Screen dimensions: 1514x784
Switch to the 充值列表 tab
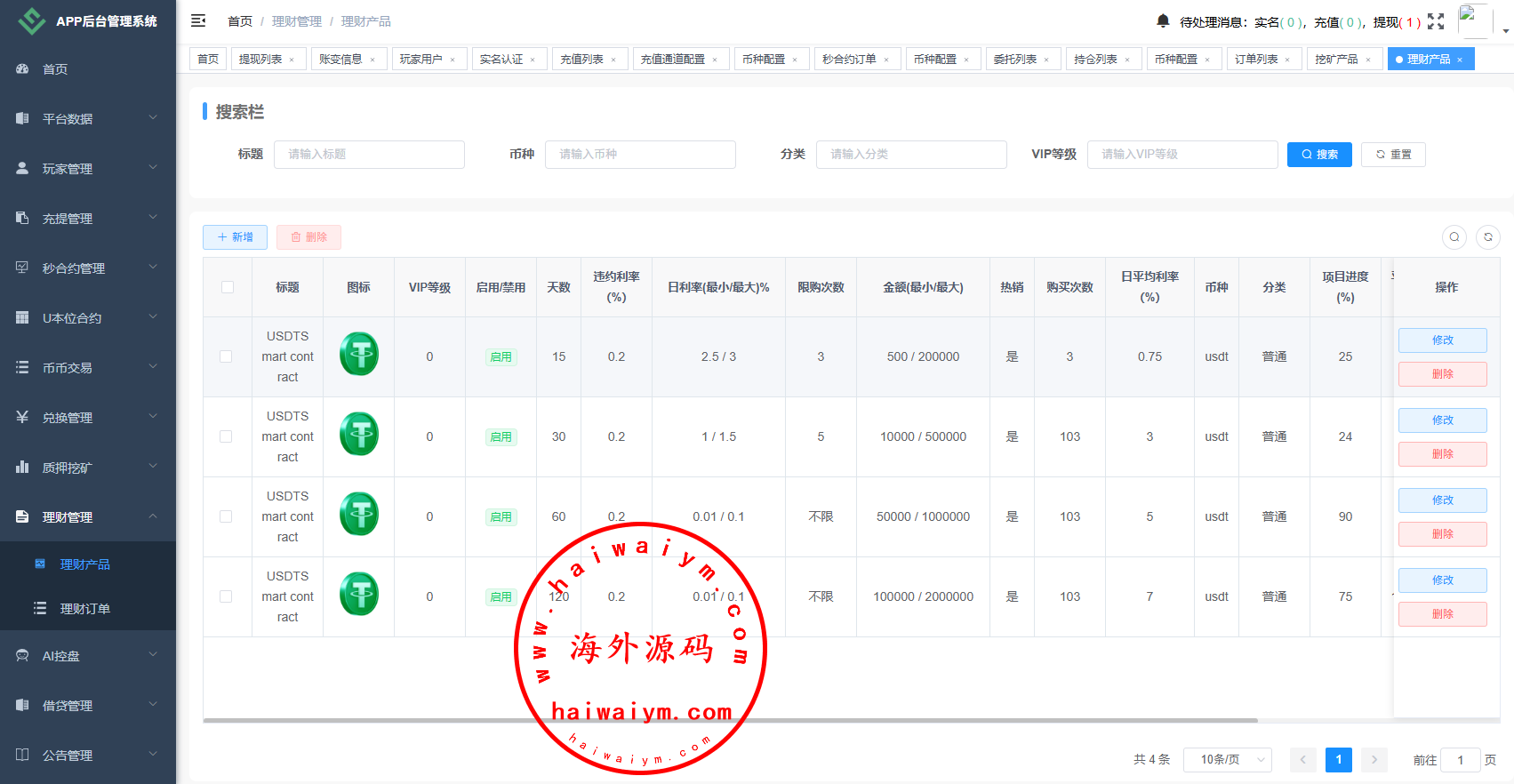[x=581, y=60]
